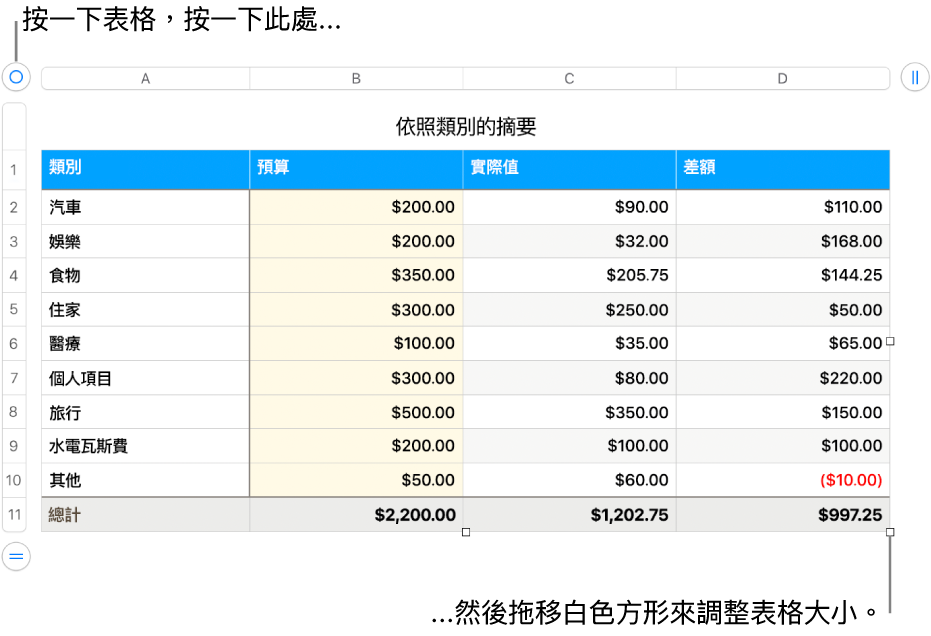Screen dimensions: 931x636
Task: Select row 2 header
Action: pyautogui.click(x=14, y=207)
